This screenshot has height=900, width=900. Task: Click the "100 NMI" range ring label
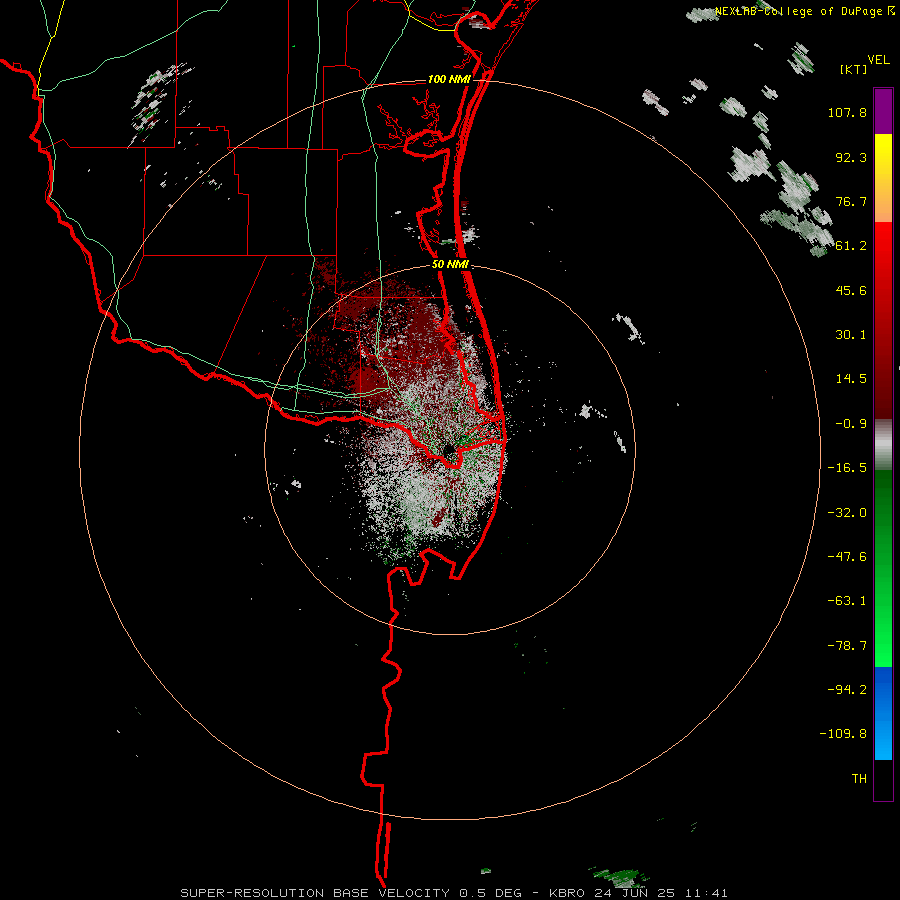(x=449, y=79)
